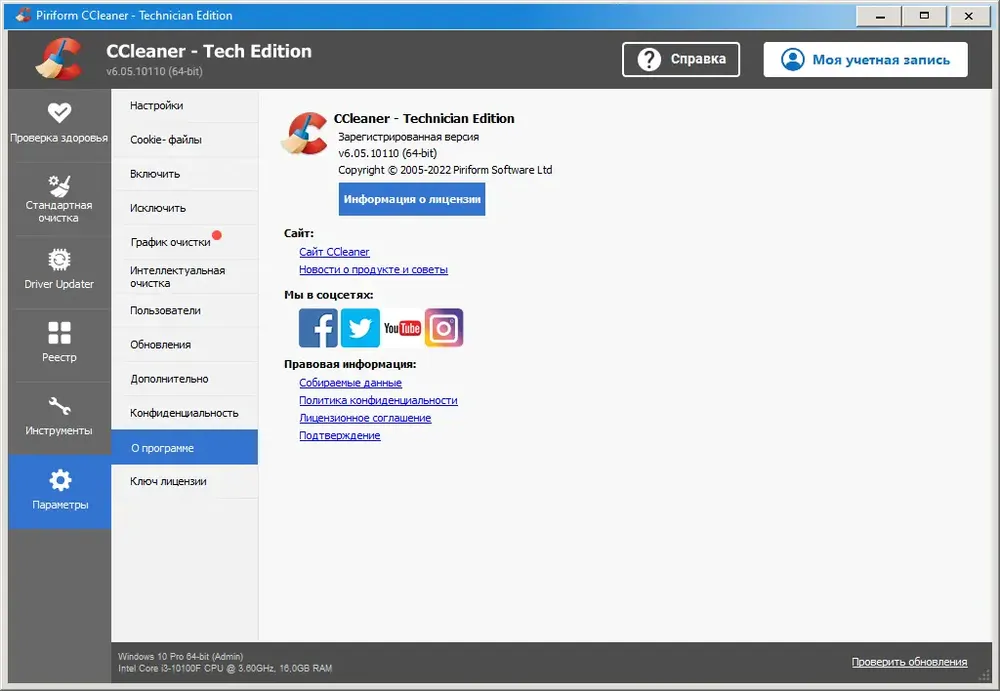The width and height of the screenshot is (1000, 691).
Task: Select the Стандартная очистка broom icon
Action: (x=59, y=186)
